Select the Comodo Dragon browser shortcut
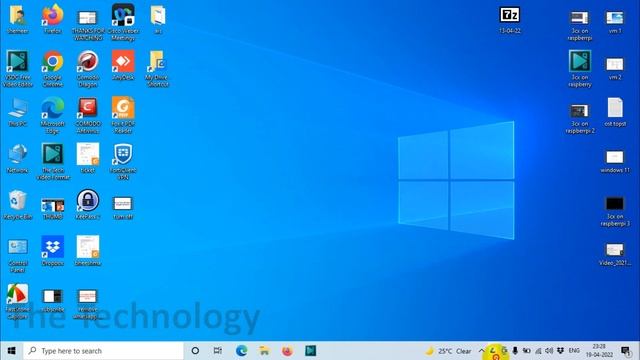The height and width of the screenshot is (360, 640). pyautogui.click(x=88, y=68)
